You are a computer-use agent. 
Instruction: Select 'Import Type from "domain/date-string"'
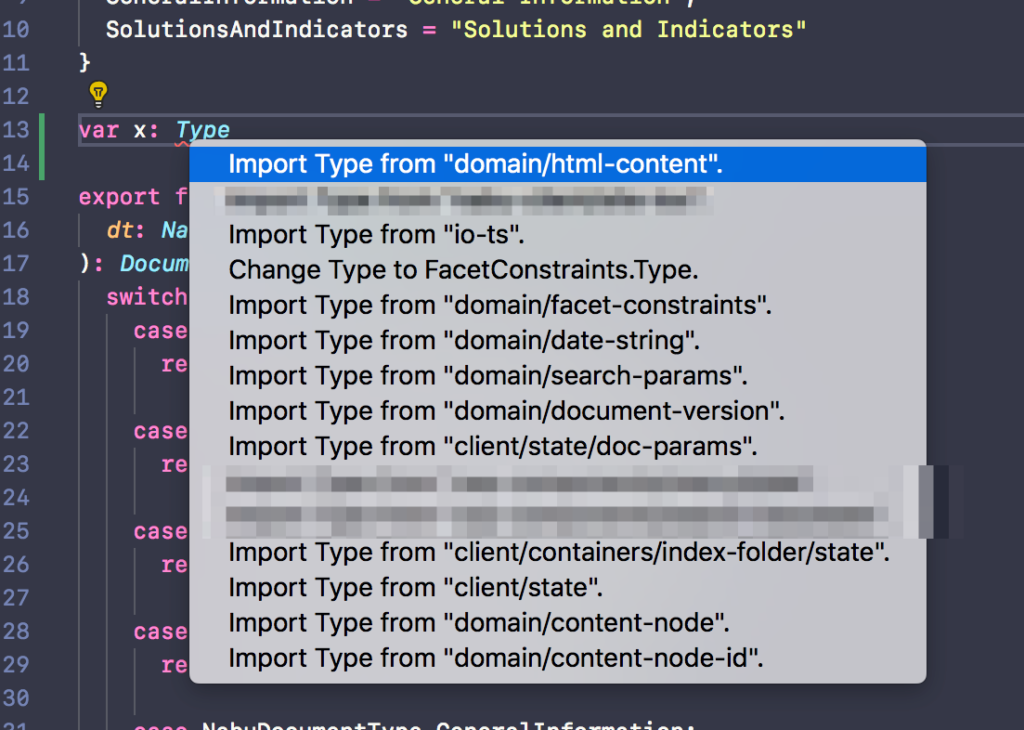470,340
